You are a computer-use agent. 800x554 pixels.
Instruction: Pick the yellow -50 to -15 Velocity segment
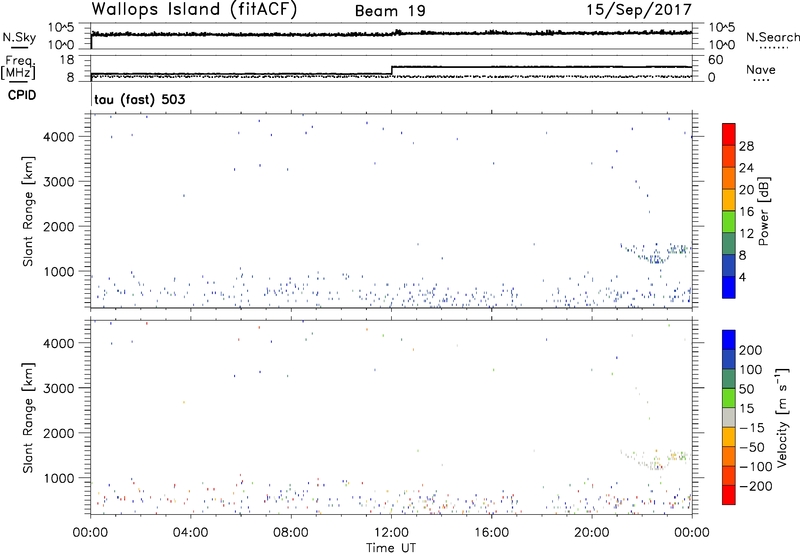click(x=729, y=437)
